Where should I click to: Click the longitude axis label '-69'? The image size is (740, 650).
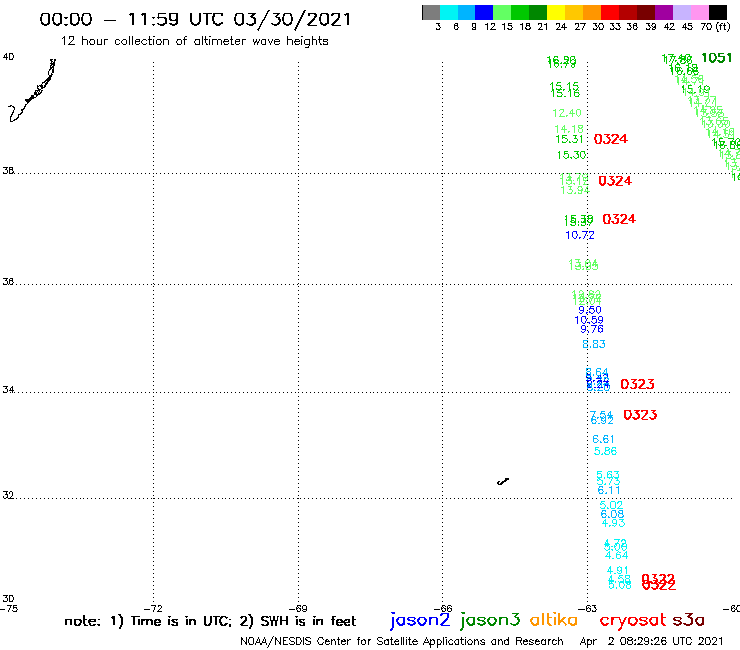pos(298,608)
